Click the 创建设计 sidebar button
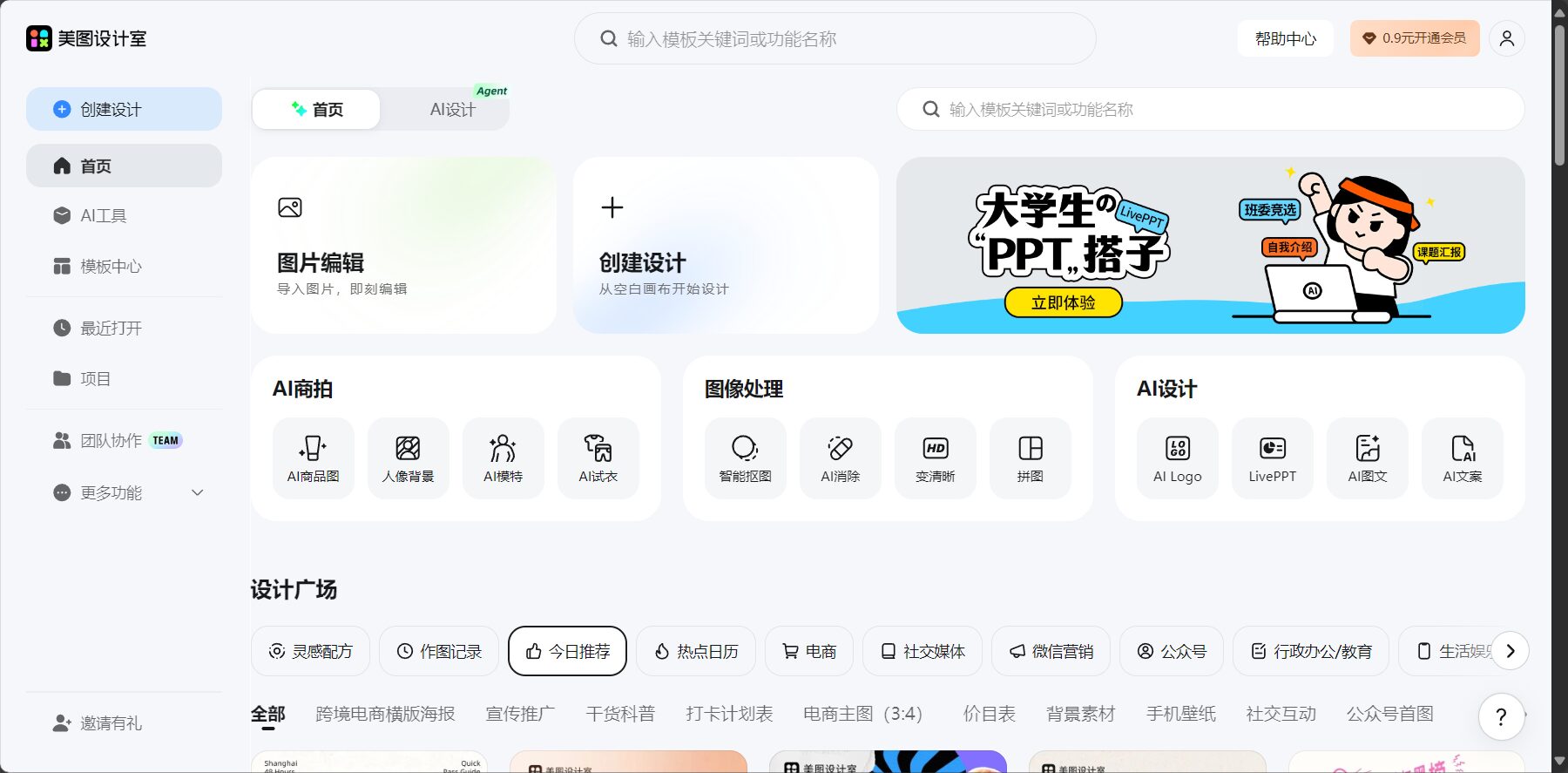 [x=124, y=109]
